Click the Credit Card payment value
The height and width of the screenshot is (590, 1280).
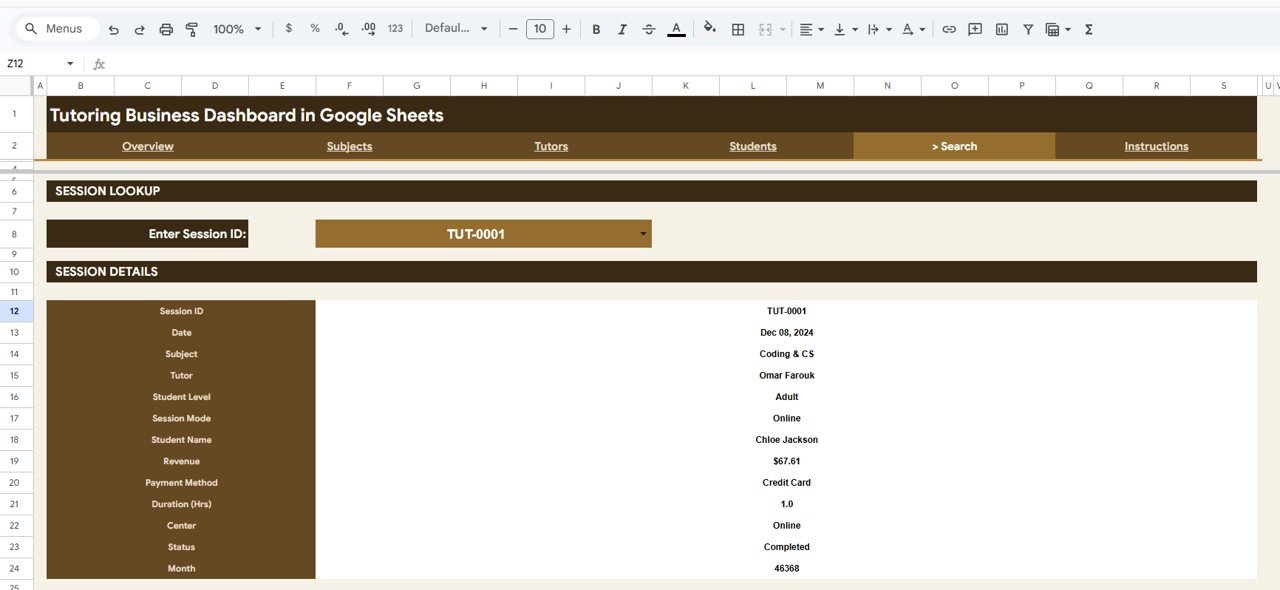pos(786,483)
